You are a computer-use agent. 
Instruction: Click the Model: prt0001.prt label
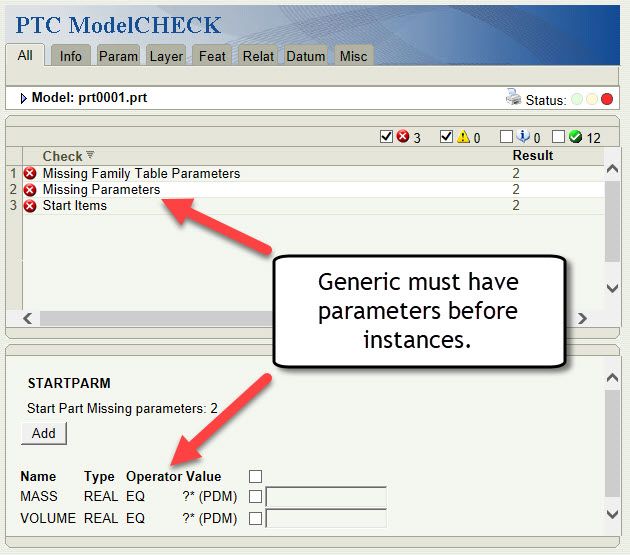(x=89, y=98)
